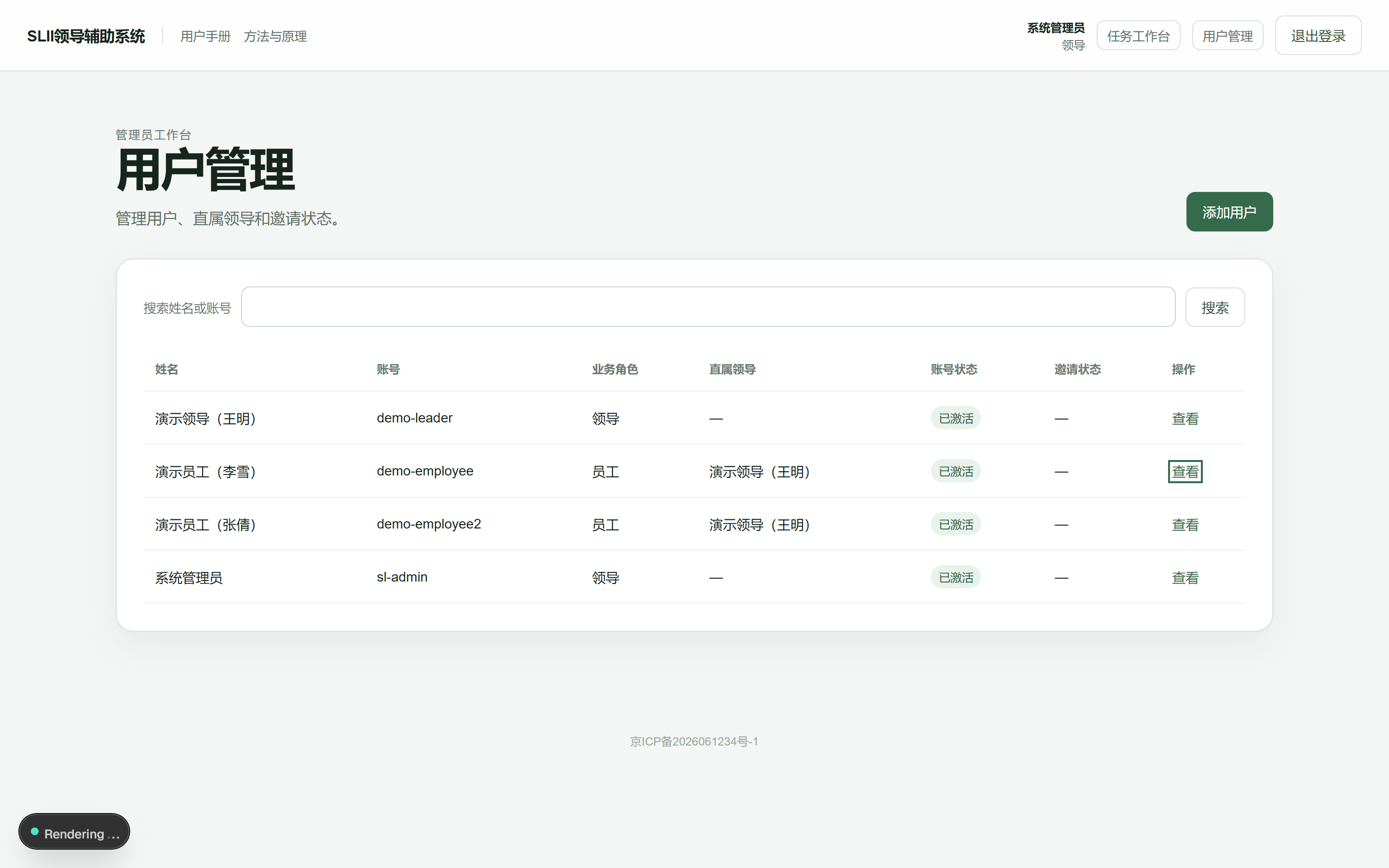Open the 用户手册 link
This screenshot has width=1389, height=868.
pos(205,36)
